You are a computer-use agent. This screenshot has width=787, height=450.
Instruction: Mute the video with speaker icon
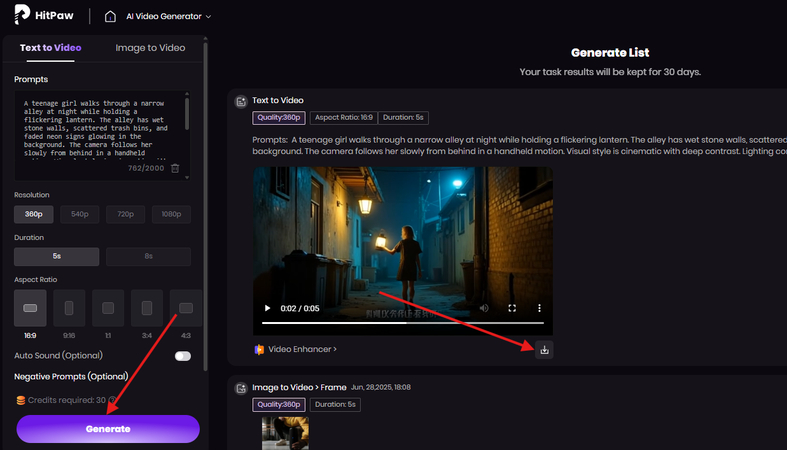[x=484, y=308]
